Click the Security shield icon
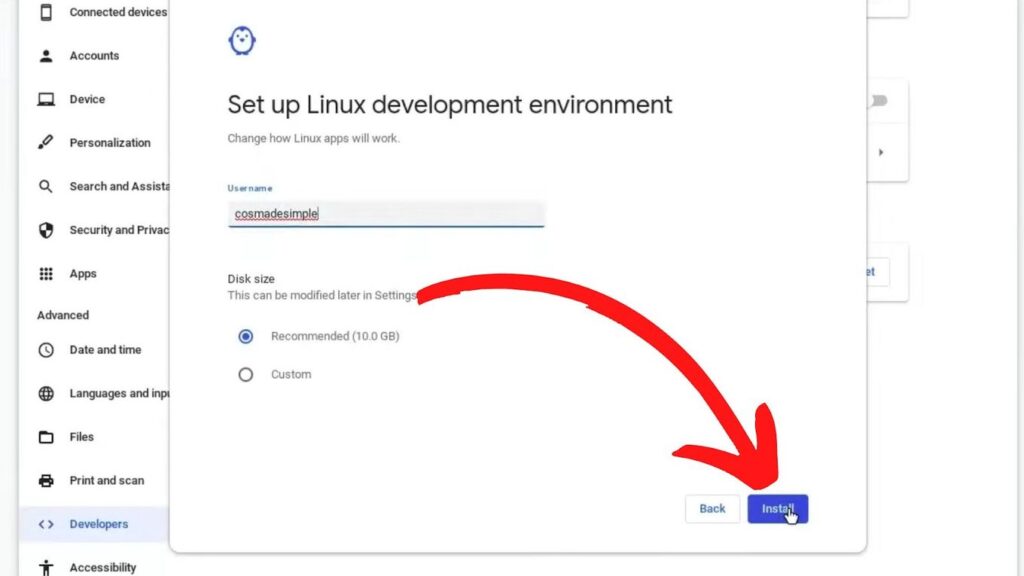 (x=46, y=230)
